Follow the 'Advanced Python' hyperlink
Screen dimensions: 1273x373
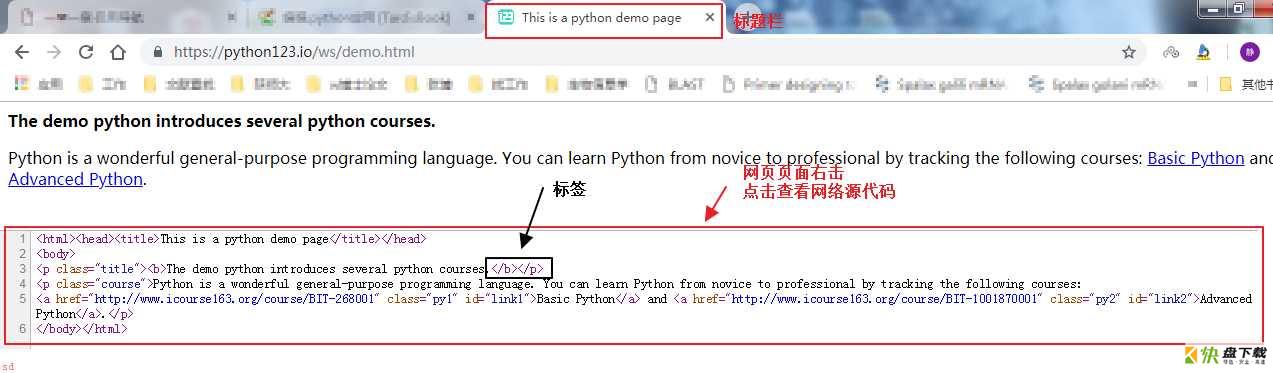tap(76, 180)
